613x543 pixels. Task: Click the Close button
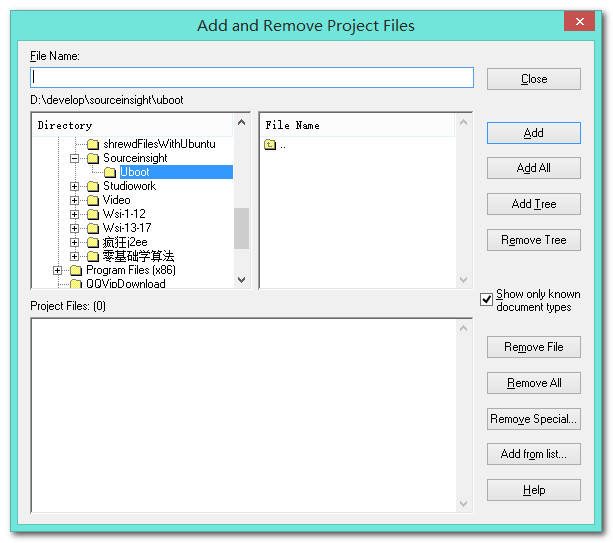pos(533,79)
